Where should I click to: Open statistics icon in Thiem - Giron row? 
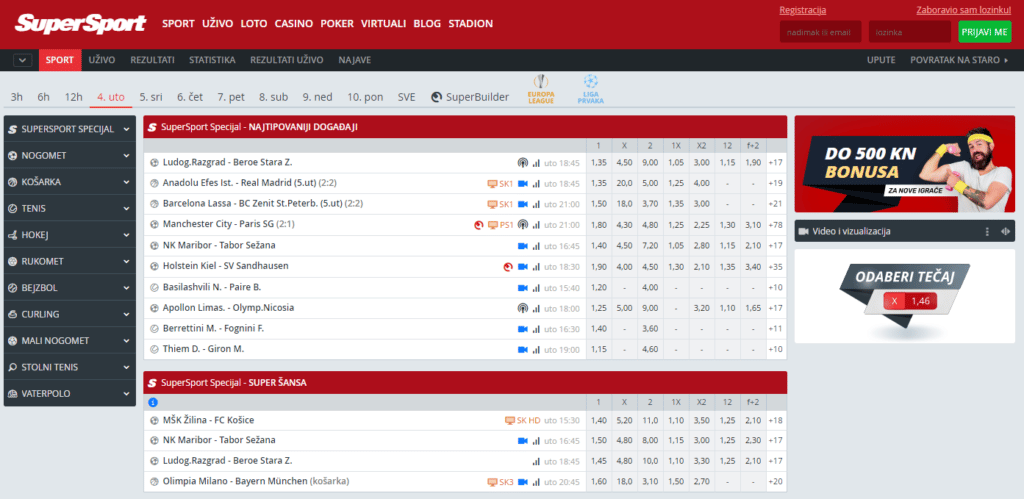536,349
